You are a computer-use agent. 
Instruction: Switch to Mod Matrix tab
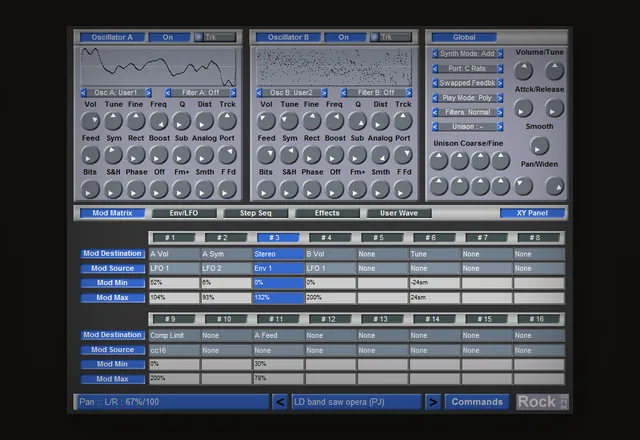(x=112, y=213)
